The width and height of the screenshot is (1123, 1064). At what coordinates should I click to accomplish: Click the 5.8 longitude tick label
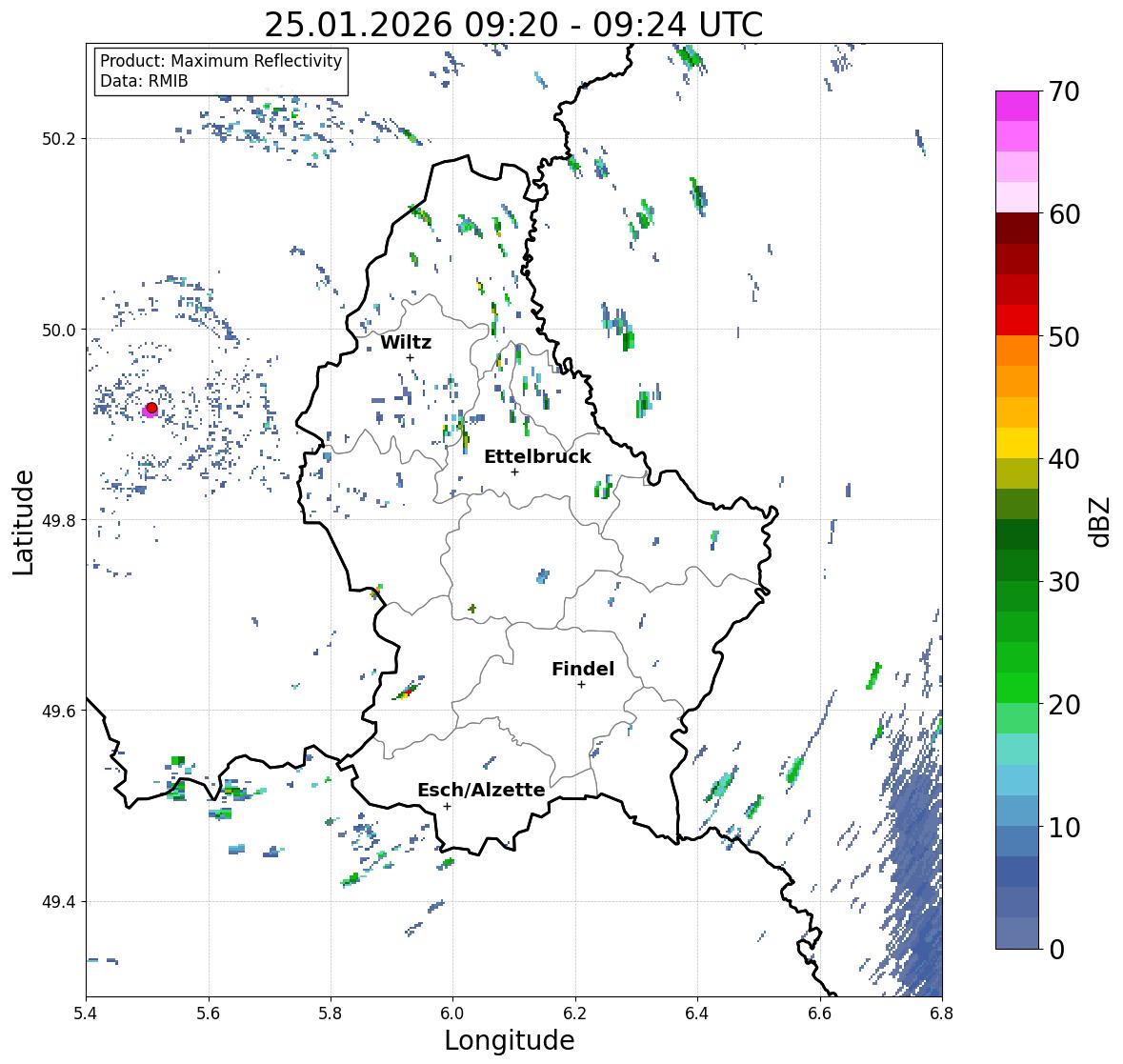331,1014
